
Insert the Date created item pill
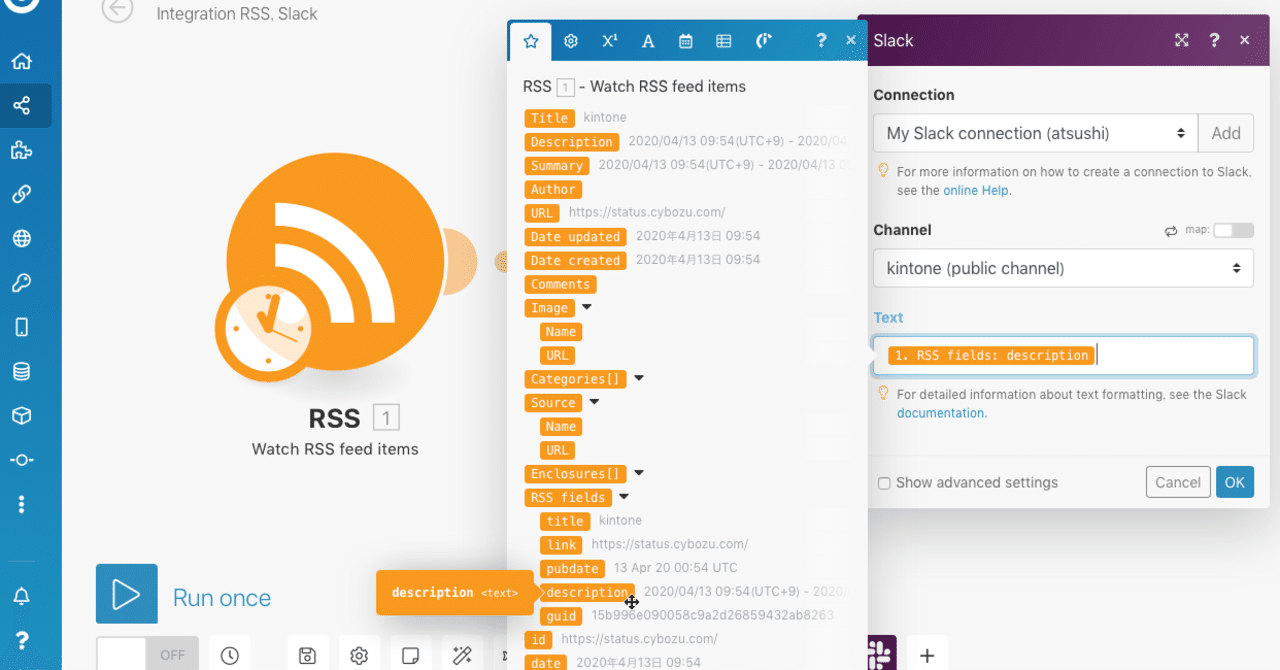(575, 260)
